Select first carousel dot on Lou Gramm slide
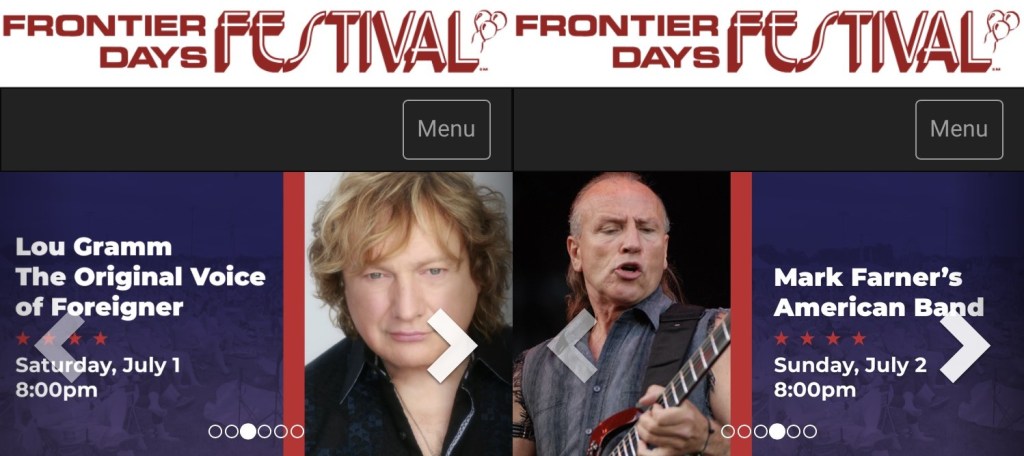This screenshot has width=1024, height=456. coord(215,431)
